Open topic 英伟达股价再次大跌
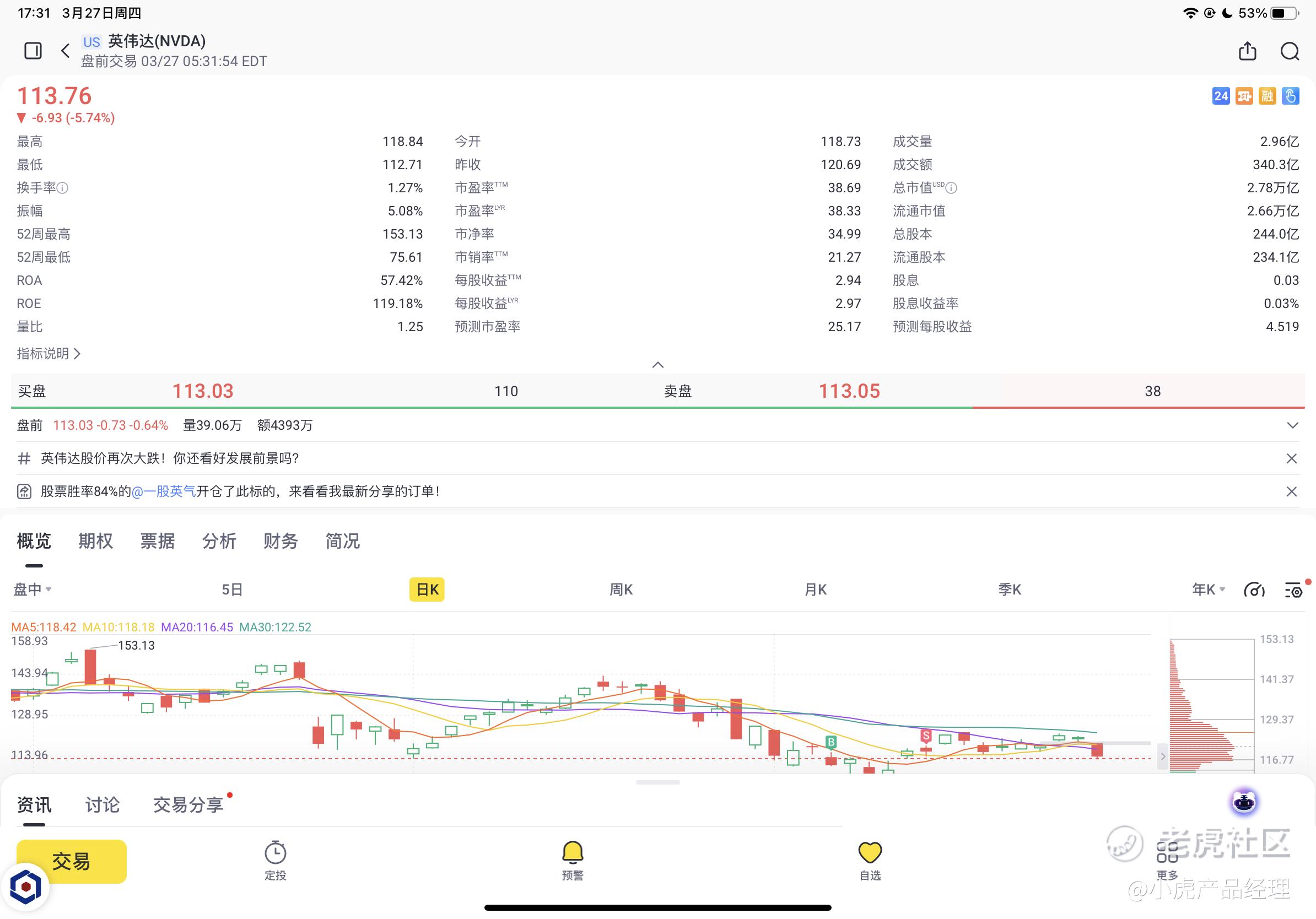 coord(170,458)
